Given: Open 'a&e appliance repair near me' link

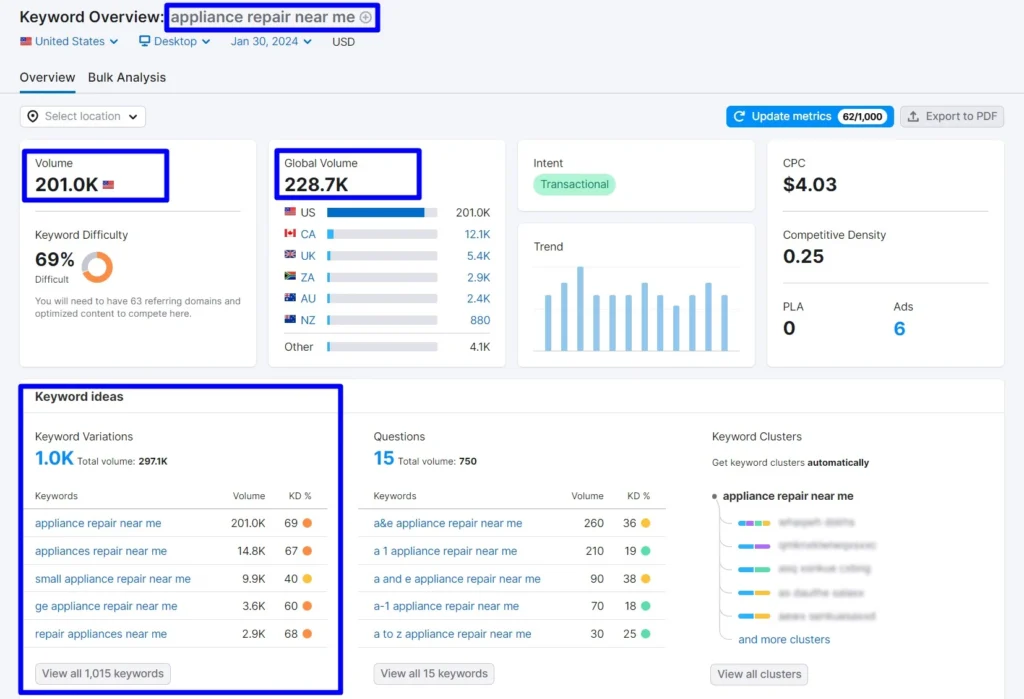Looking at the screenshot, I should click(448, 523).
